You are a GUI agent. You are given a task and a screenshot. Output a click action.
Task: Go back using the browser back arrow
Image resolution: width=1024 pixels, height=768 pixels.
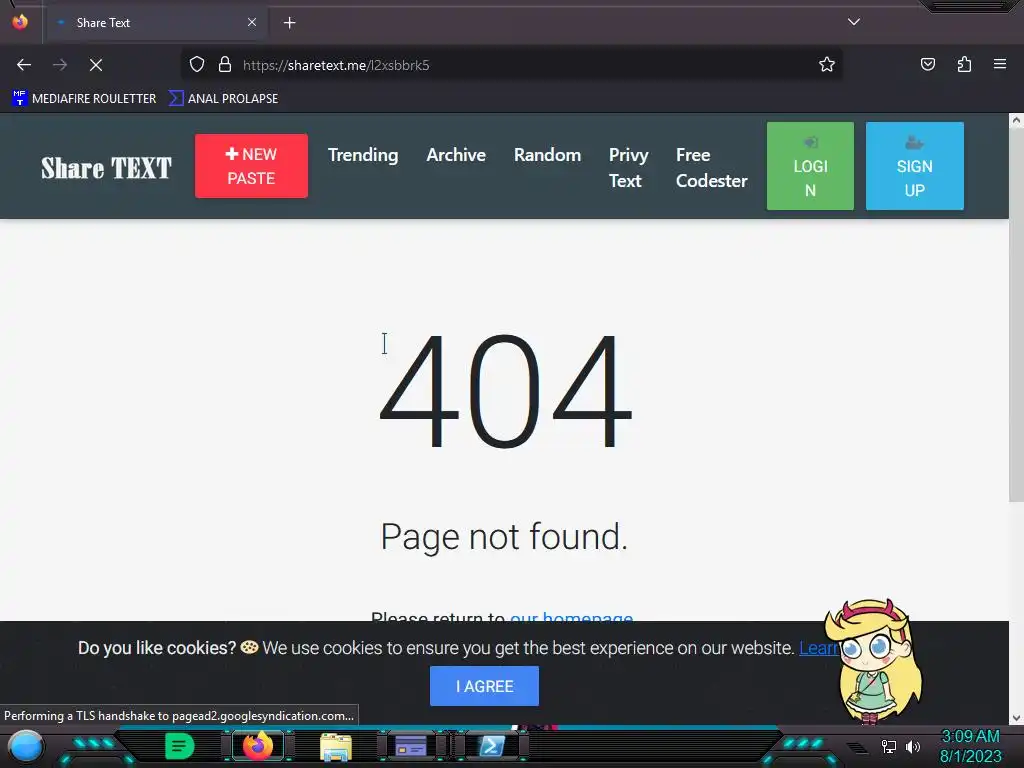24,65
